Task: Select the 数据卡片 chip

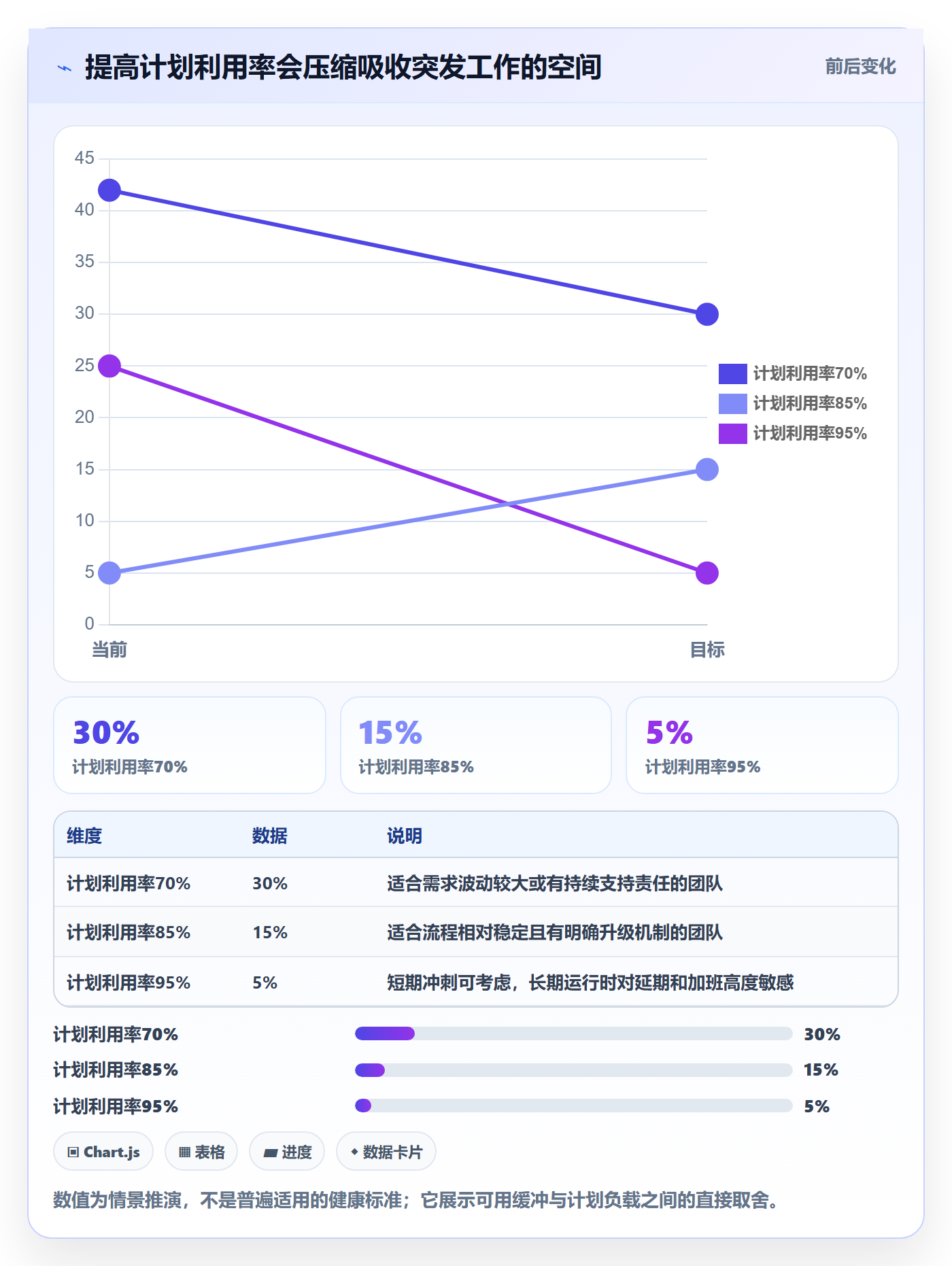Action: [386, 1152]
